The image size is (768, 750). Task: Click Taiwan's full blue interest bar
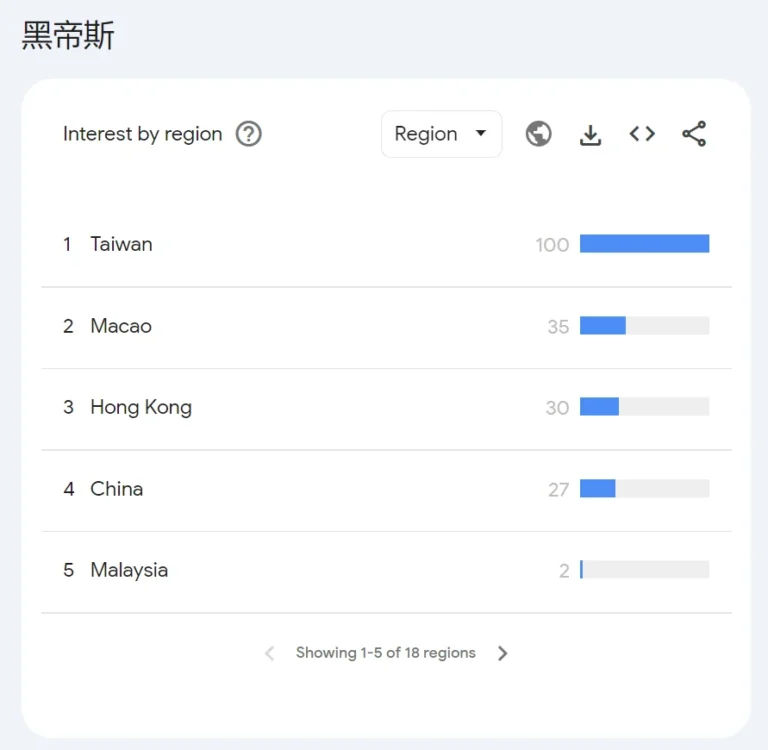click(x=644, y=244)
